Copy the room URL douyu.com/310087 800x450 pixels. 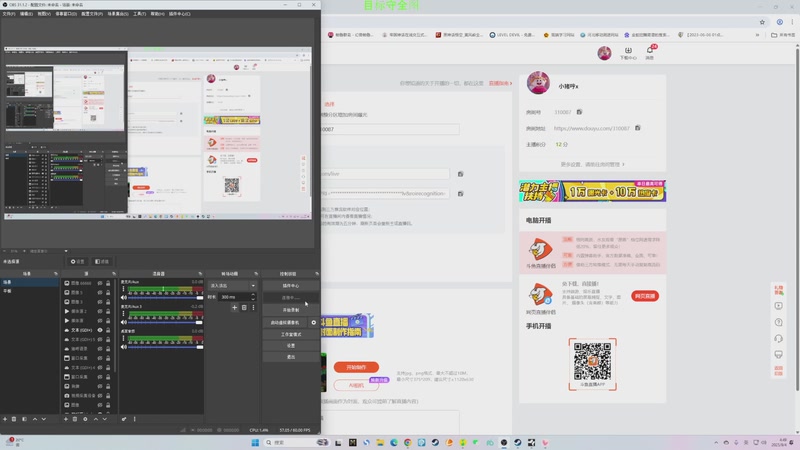(638, 128)
